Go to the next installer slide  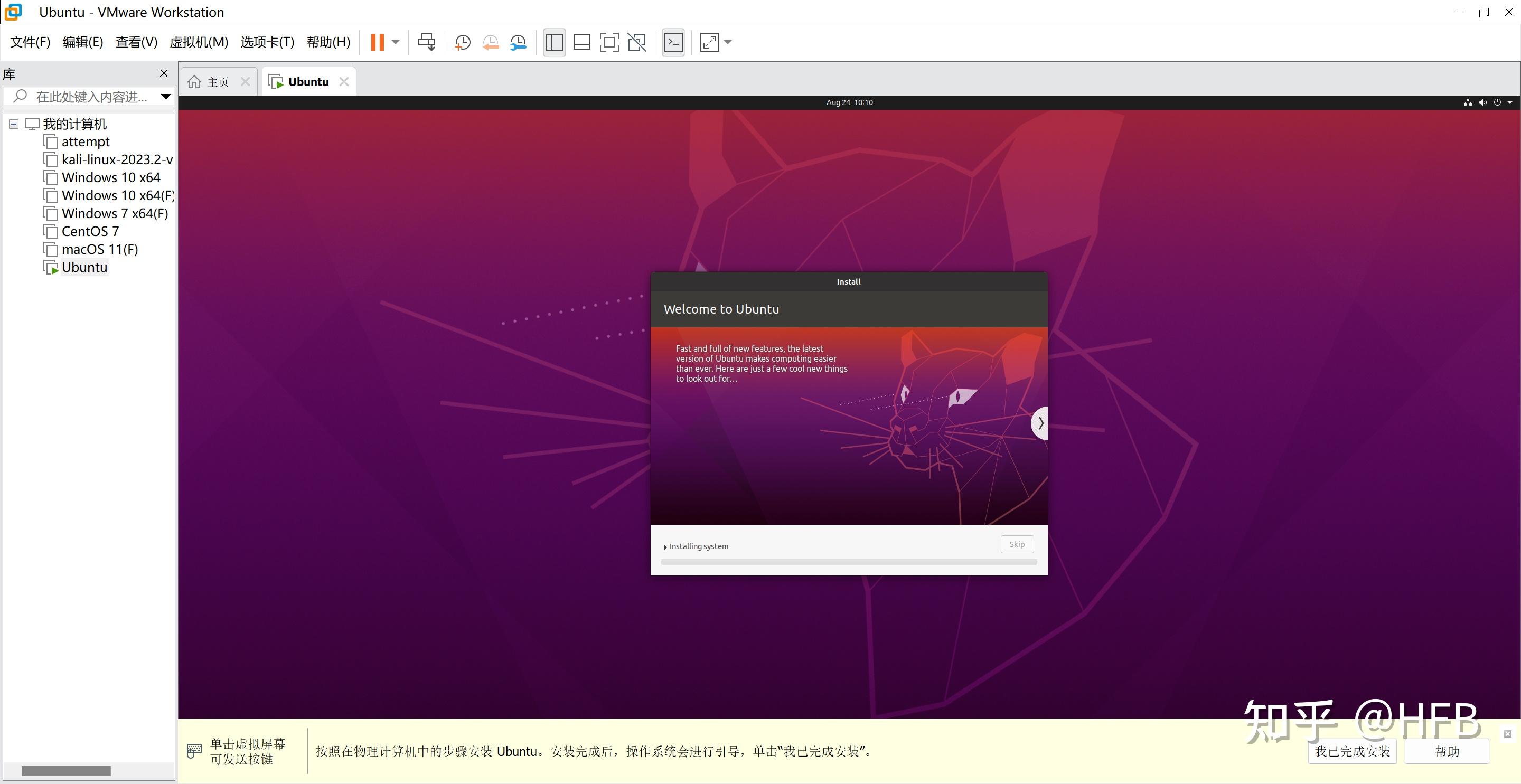coord(1040,423)
